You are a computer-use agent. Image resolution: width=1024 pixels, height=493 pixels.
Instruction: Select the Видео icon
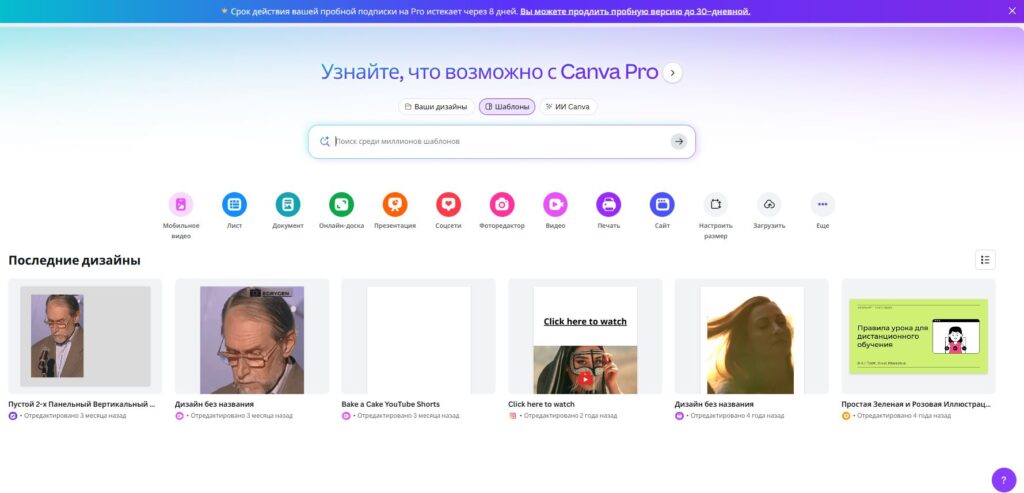coord(555,204)
